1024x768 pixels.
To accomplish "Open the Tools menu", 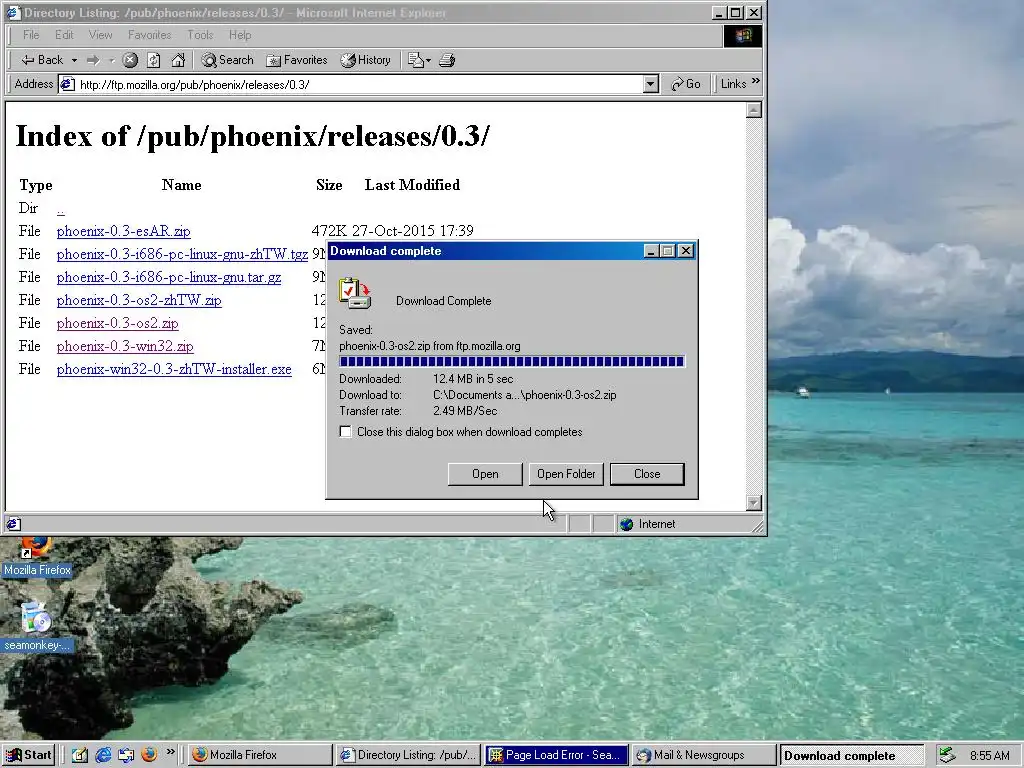I will pyautogui.click(x=200, y=35).
